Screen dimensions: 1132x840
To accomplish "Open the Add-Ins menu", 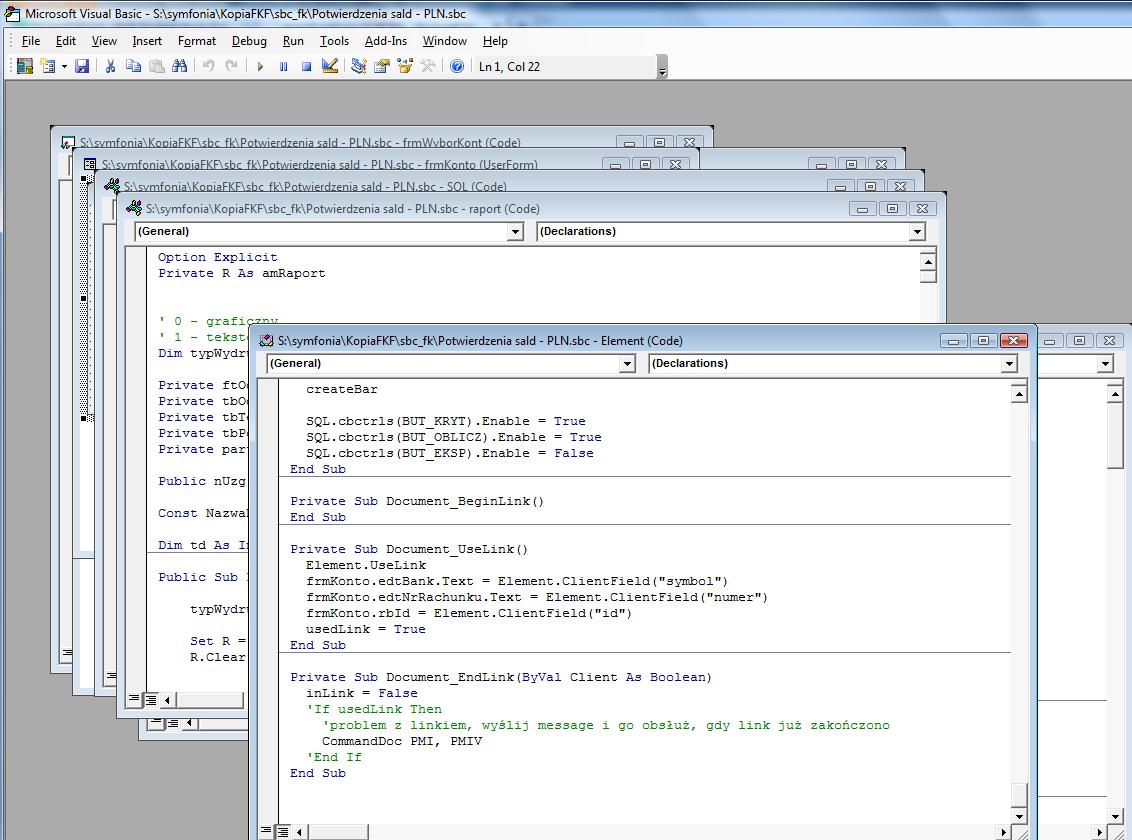I will click(385, 41).
